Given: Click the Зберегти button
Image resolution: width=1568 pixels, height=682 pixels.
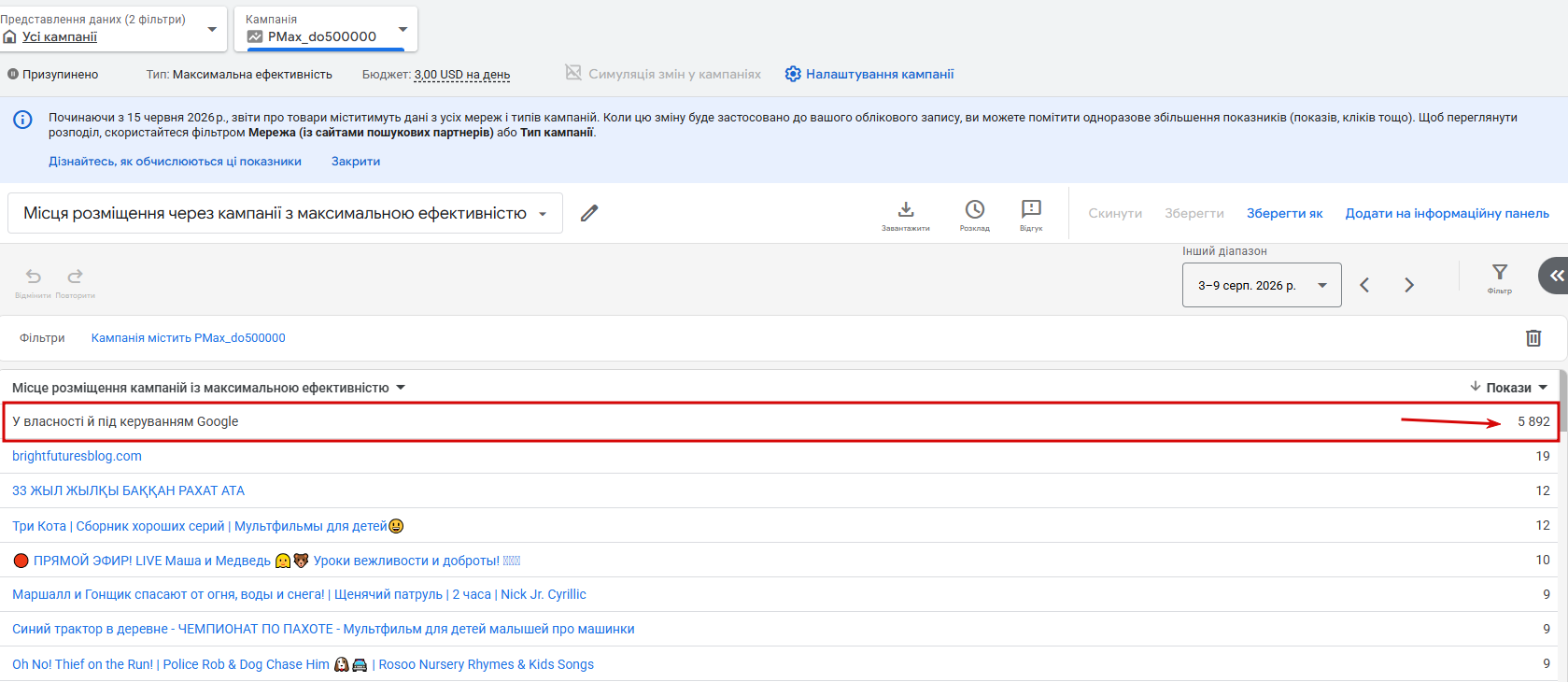Looking at the screenshot, I should coord(1194,213).
